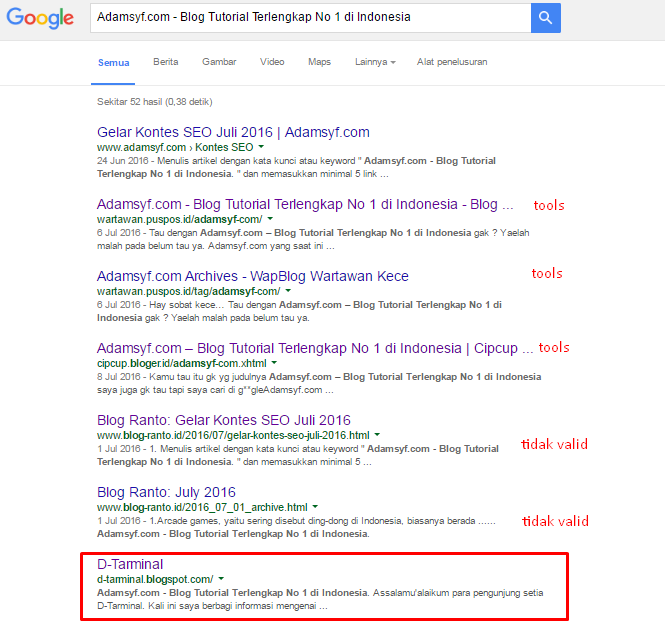Screen dimensions: 665x628
Task: Click the www.blog-ranto.id/2016_07_01_archive.html URL text
Action: [x=202, y=508]
